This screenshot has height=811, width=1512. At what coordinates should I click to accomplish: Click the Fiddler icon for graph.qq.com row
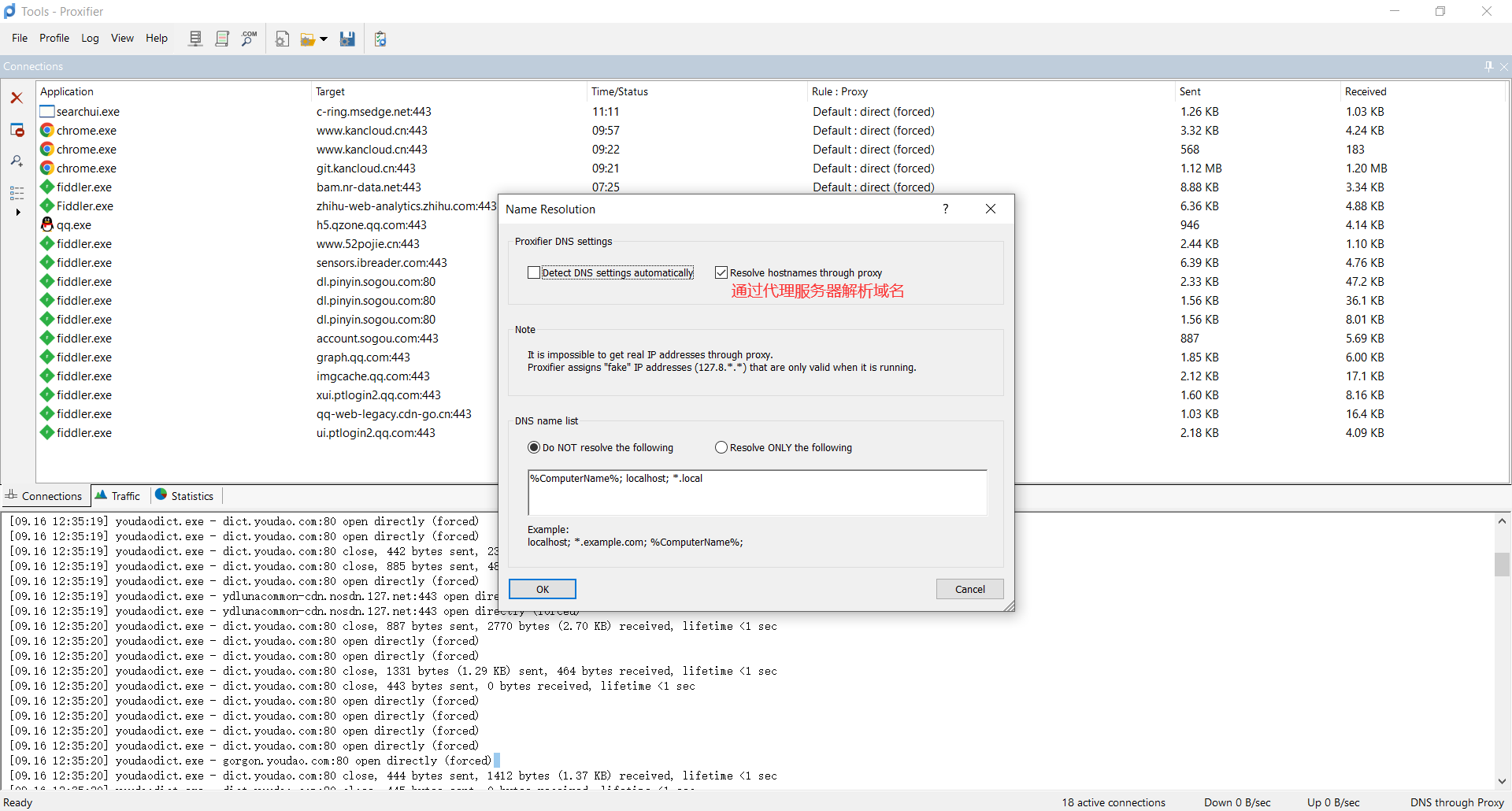coord(47,357)
